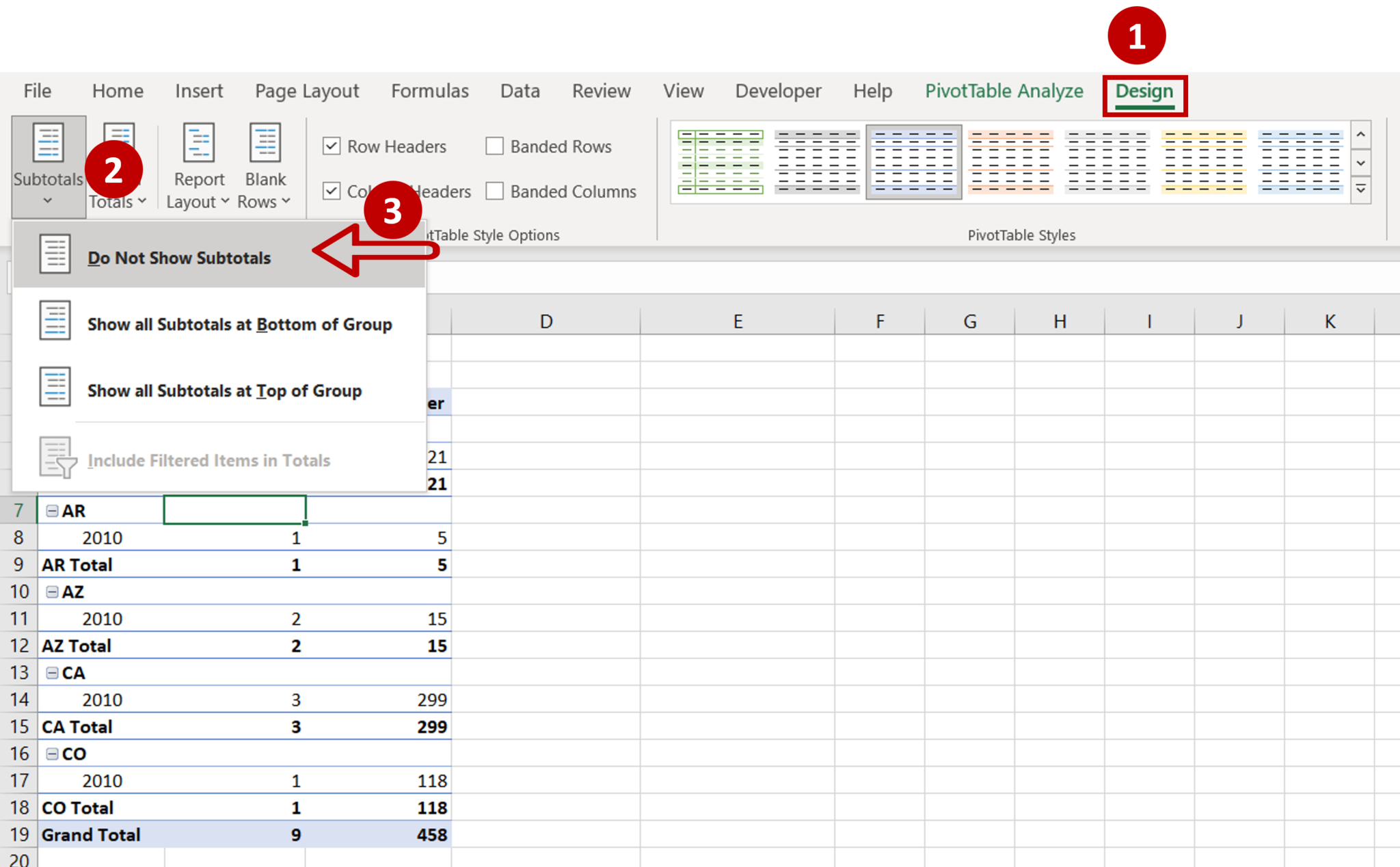The image size is (1400, 867).
Task: Select the Design tab
Action: [1144, 92]
